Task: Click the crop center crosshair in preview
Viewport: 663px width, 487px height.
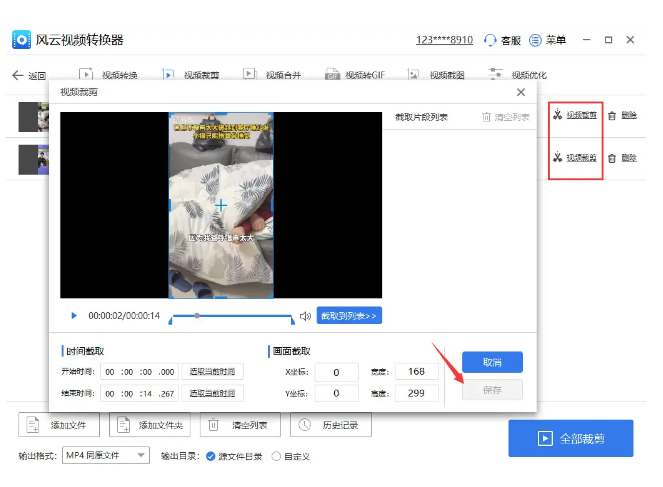Action: pyautogui.click(x=221, y=205)
